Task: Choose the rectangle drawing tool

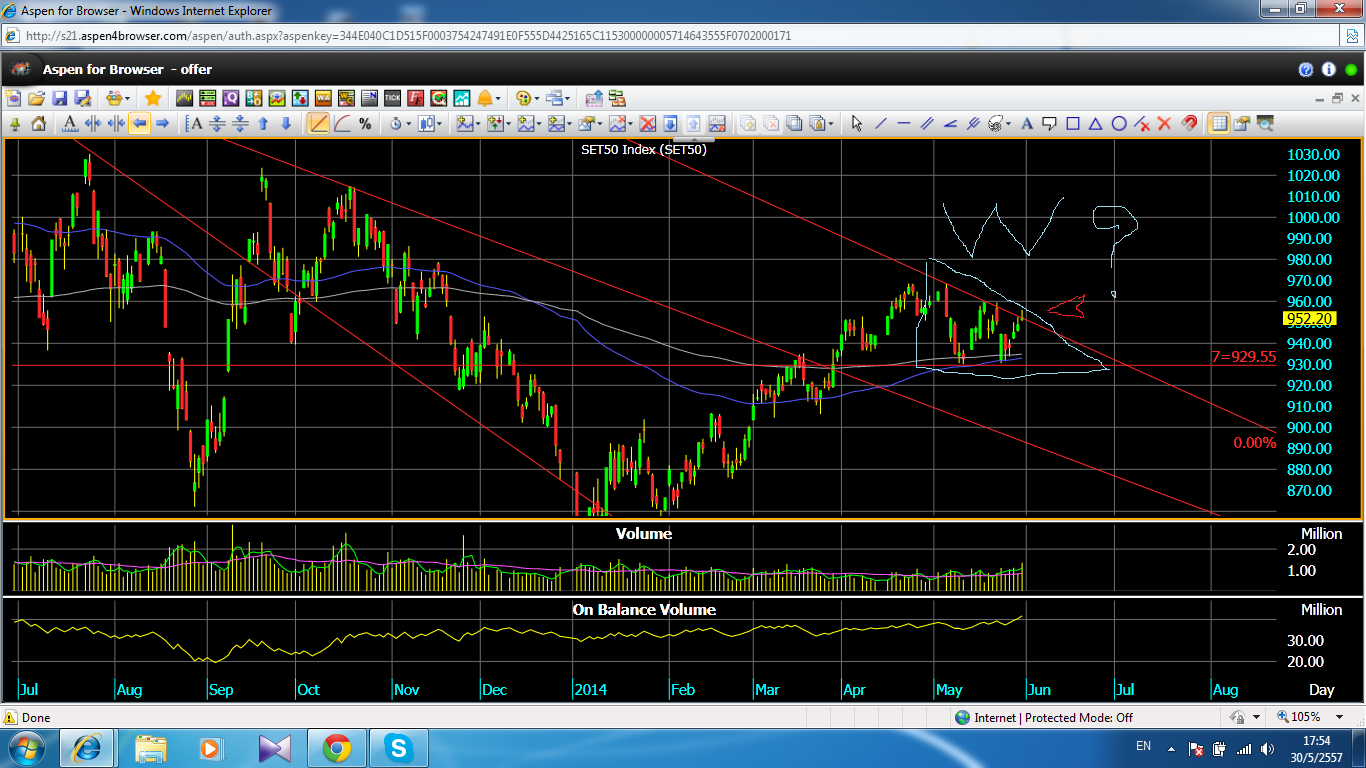Action: [1073, 124]
